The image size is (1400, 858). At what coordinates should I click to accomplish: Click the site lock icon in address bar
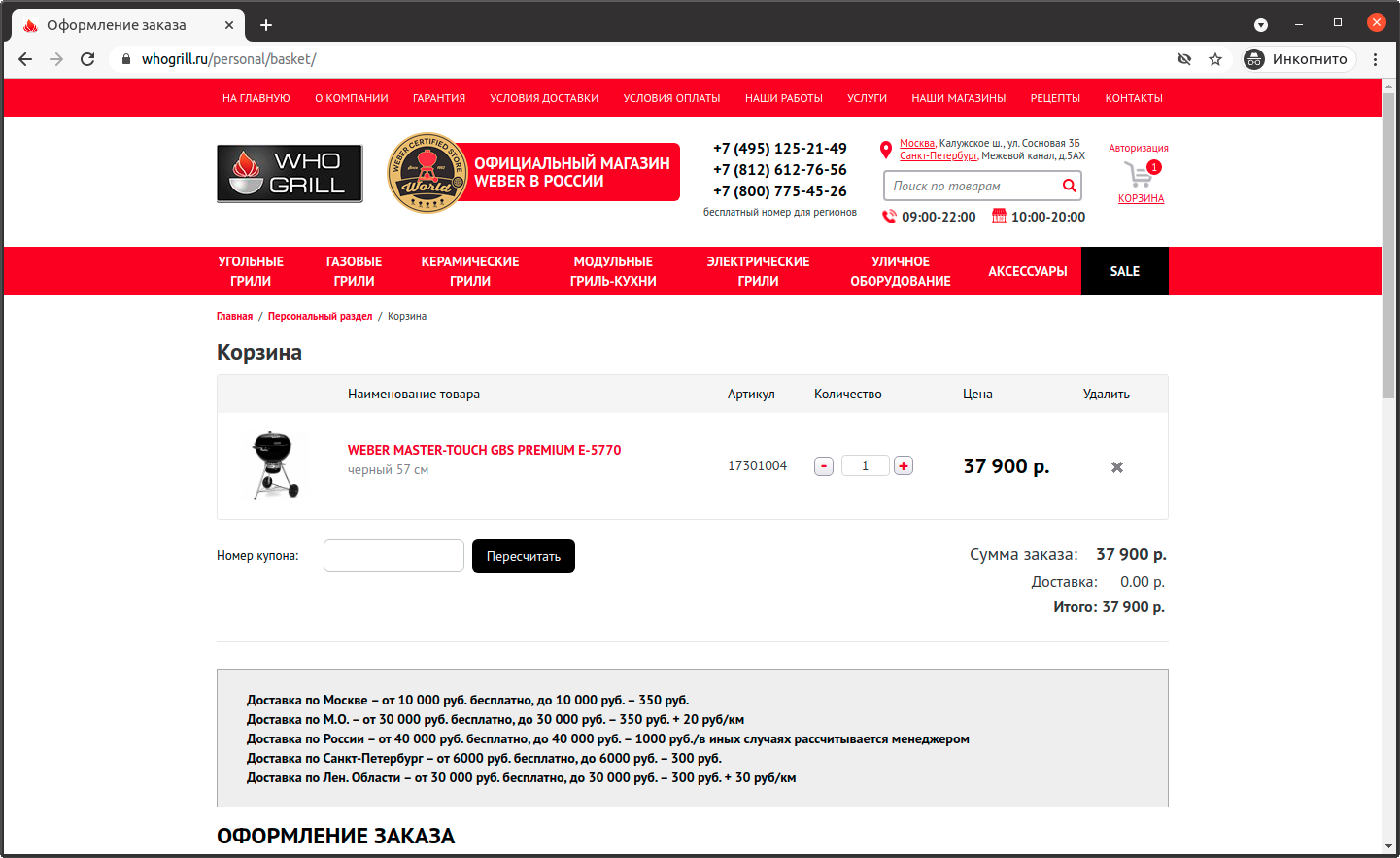point(125,59)
